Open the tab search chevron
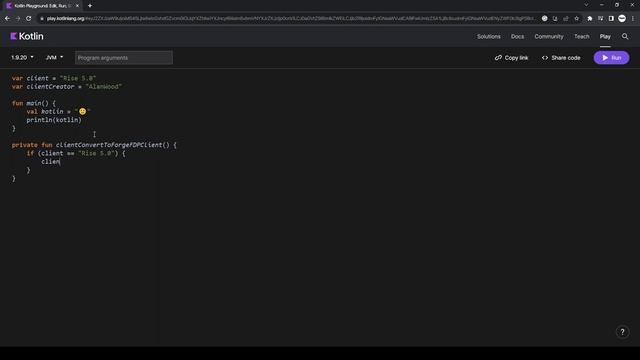The image size is (640, 360). (x=586, y=5)
